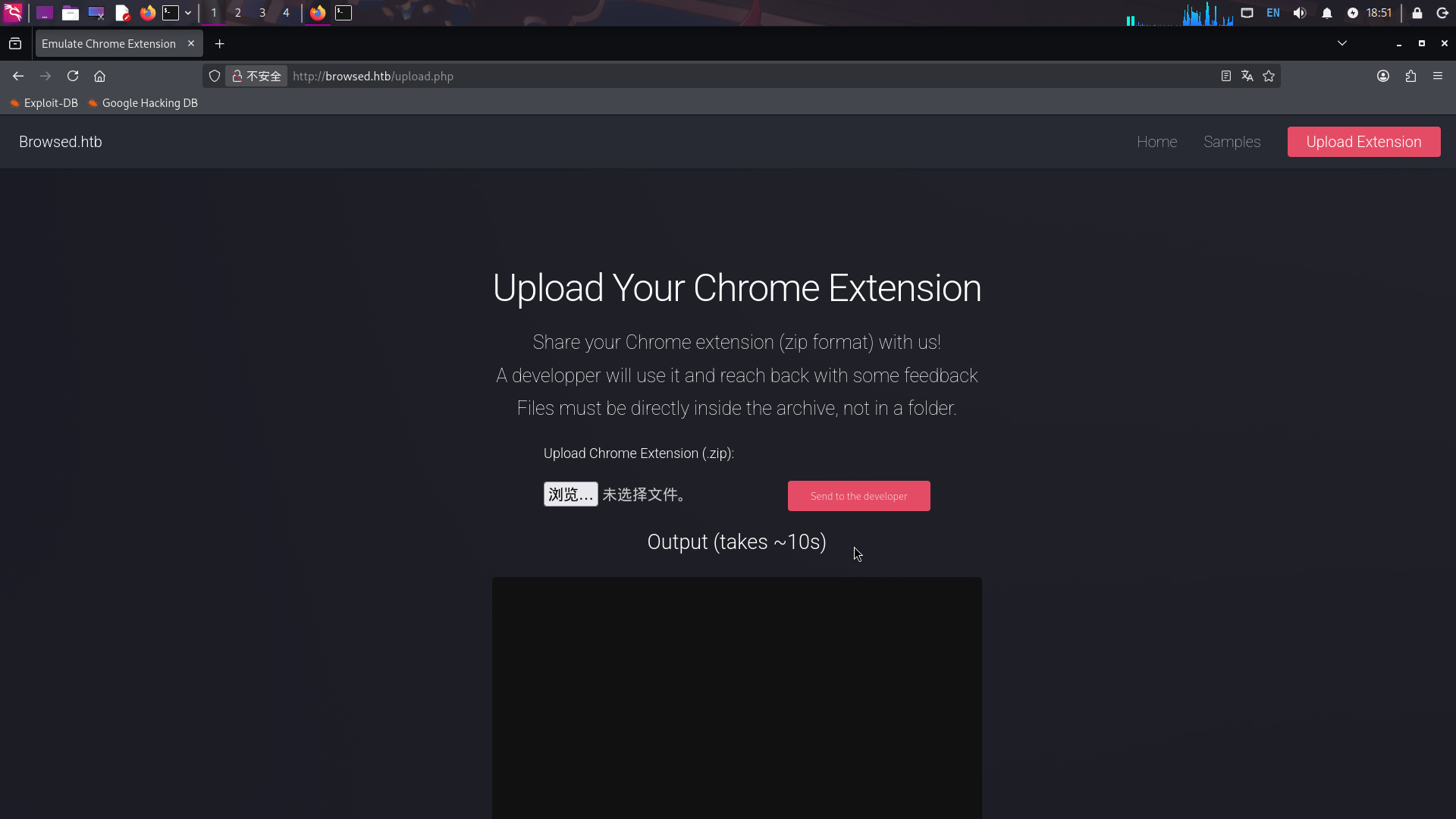Viewport: 1456px width, 819px height.
Task: Click the tracking protection shield icon
Action: coord(215,76)
